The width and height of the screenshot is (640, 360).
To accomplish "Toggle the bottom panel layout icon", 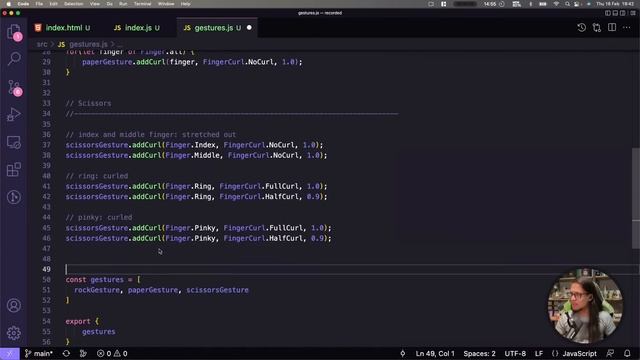I will 615,13.
